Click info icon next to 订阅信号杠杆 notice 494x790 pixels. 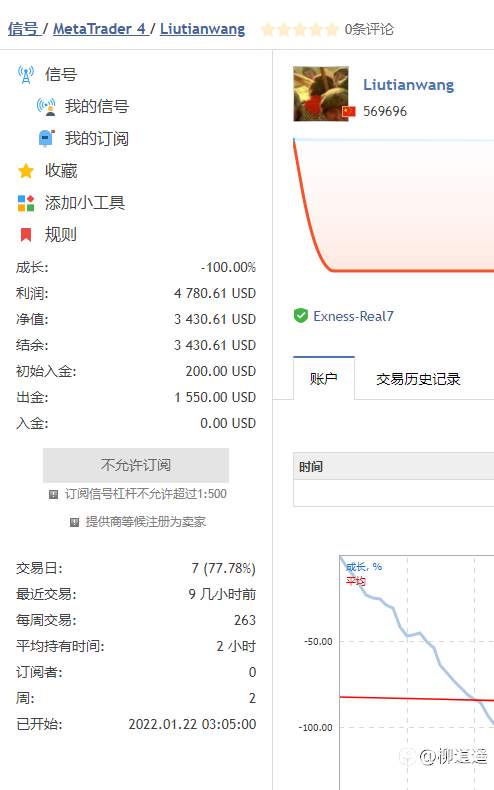point(53,494)
